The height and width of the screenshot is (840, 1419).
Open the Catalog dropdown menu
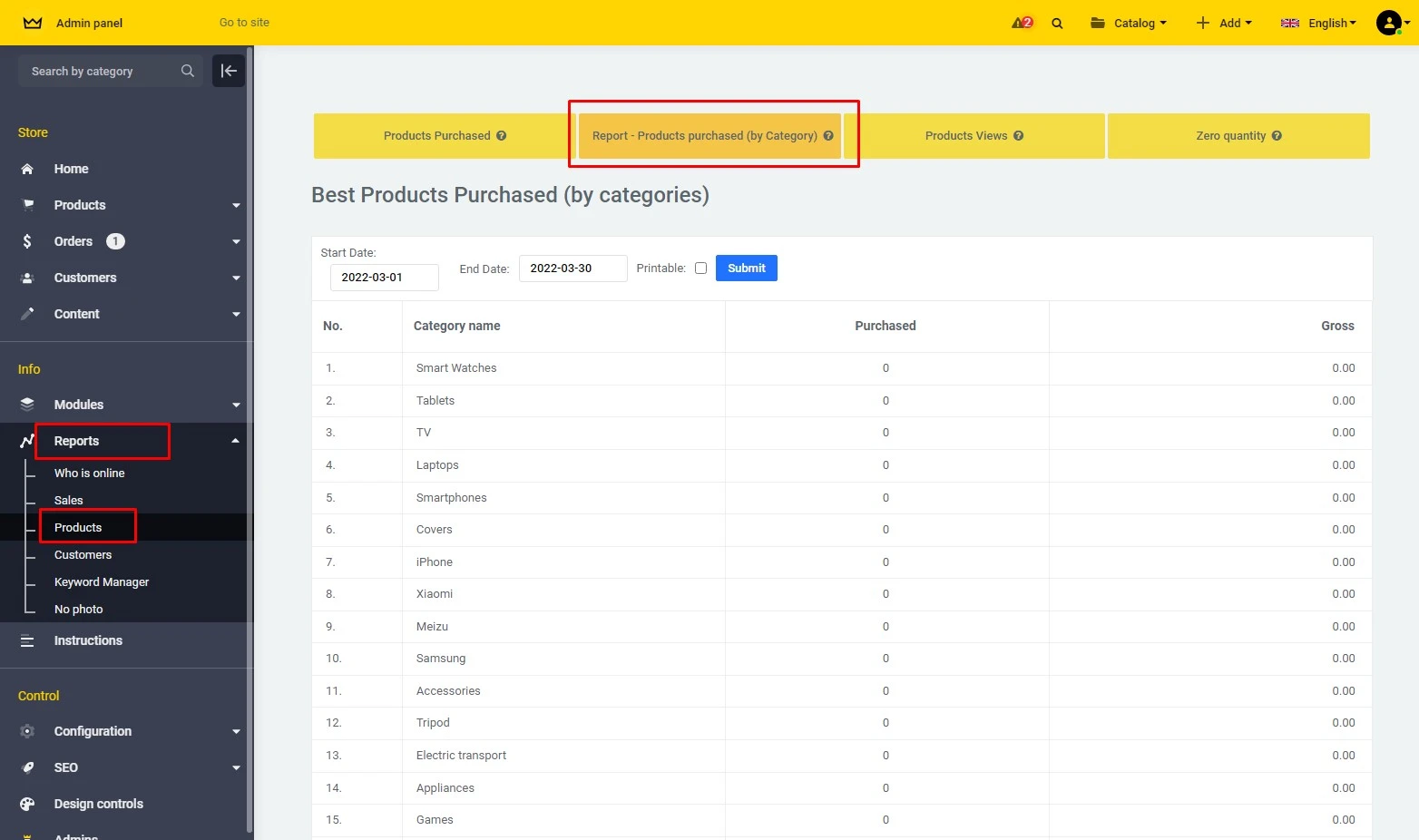pos(1129,24)
